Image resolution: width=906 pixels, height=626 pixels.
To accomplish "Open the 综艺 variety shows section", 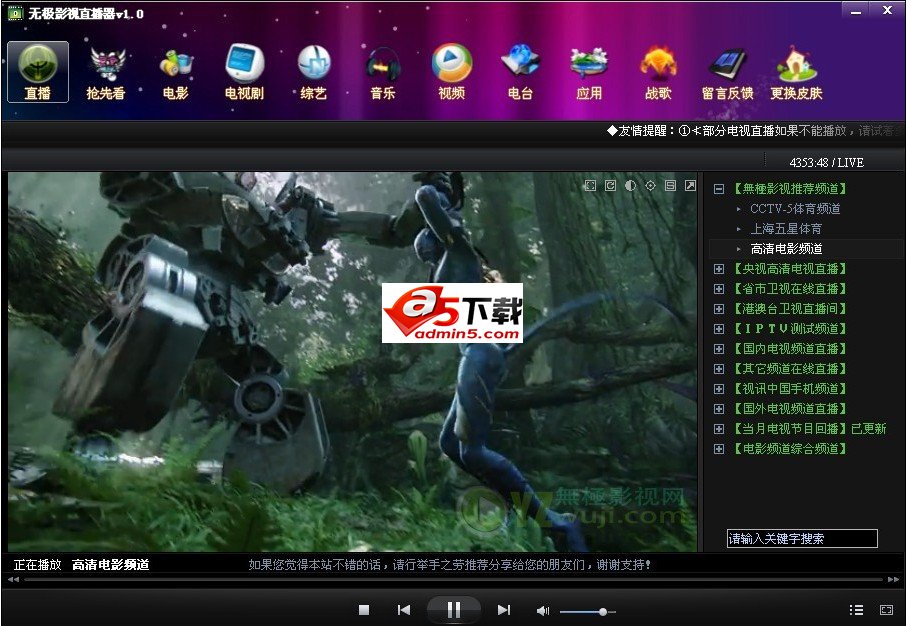I will click(x=314, y=72).
